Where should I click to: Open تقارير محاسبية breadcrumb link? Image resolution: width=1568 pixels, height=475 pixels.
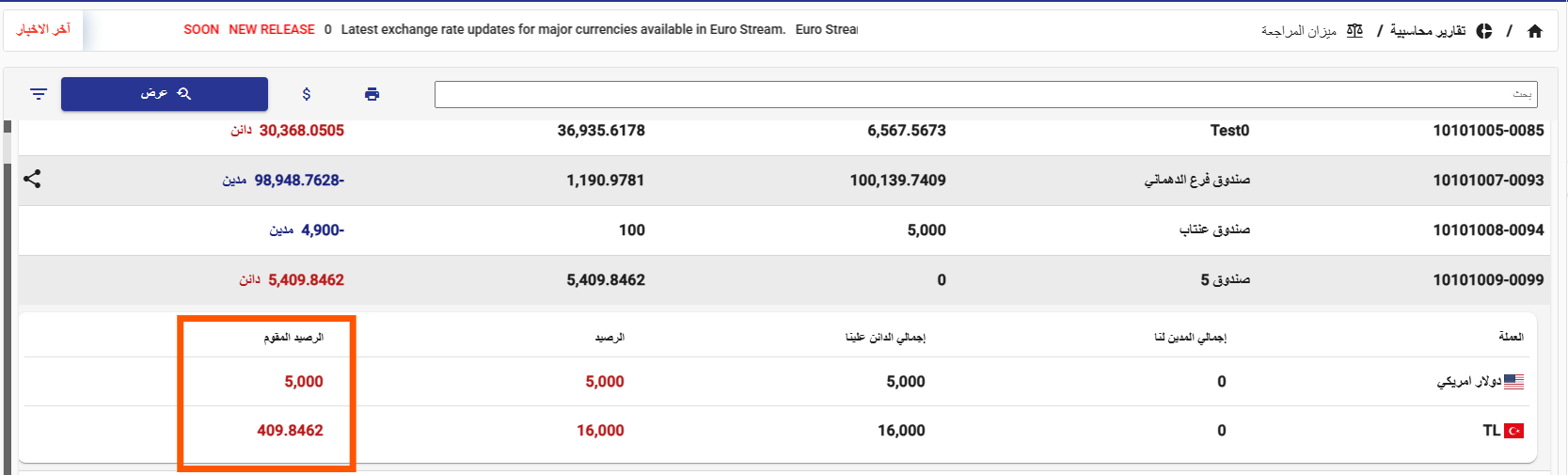click(x=1428, y=31)
